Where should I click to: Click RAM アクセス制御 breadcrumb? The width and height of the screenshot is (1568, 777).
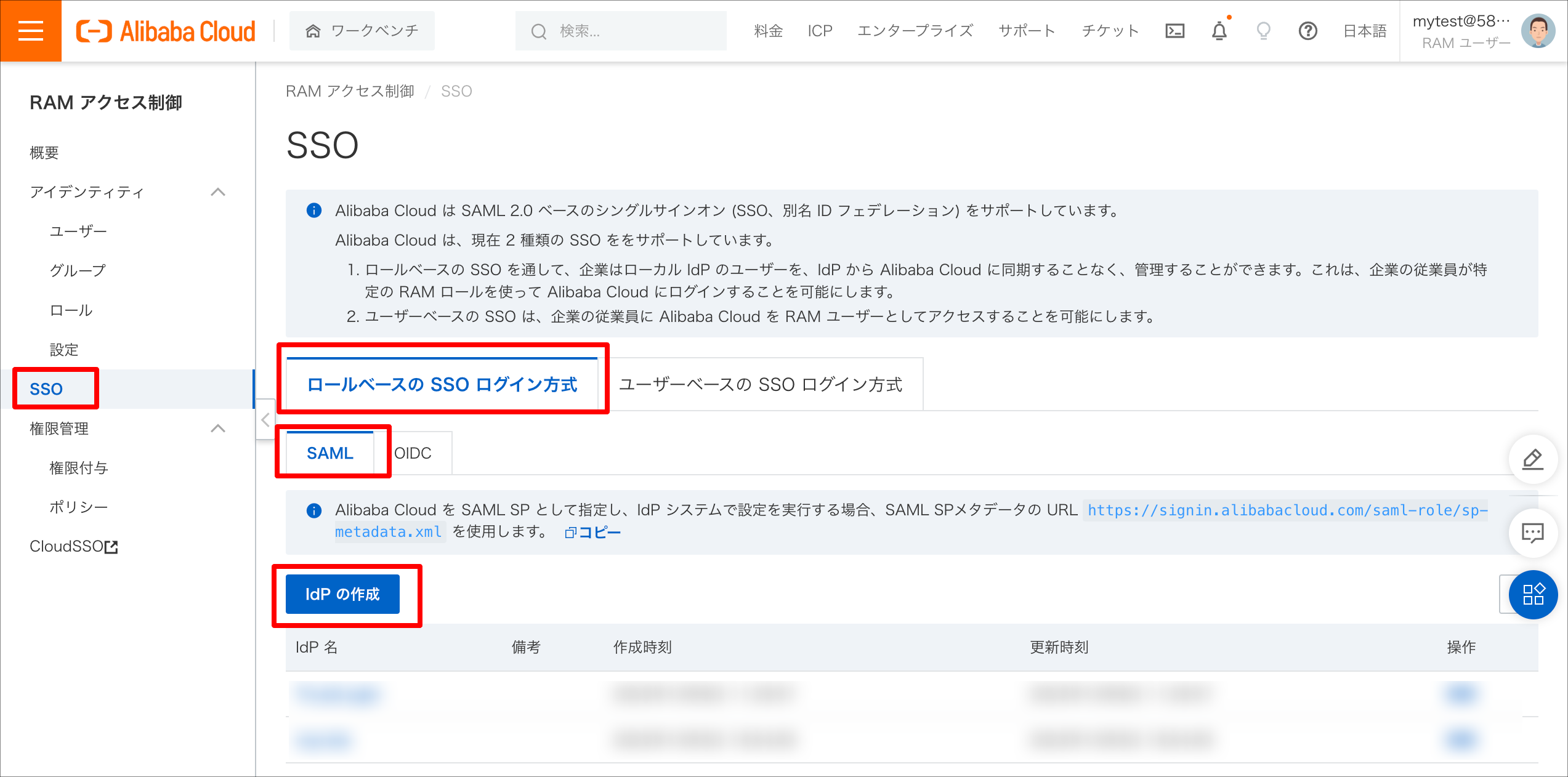(x=350, y=91)
